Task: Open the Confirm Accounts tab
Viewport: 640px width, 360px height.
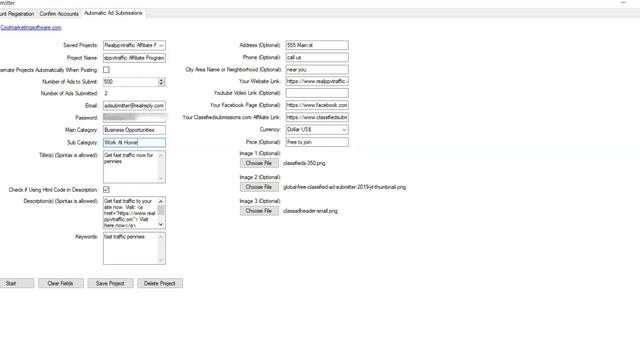Action: tap(59, 13)
